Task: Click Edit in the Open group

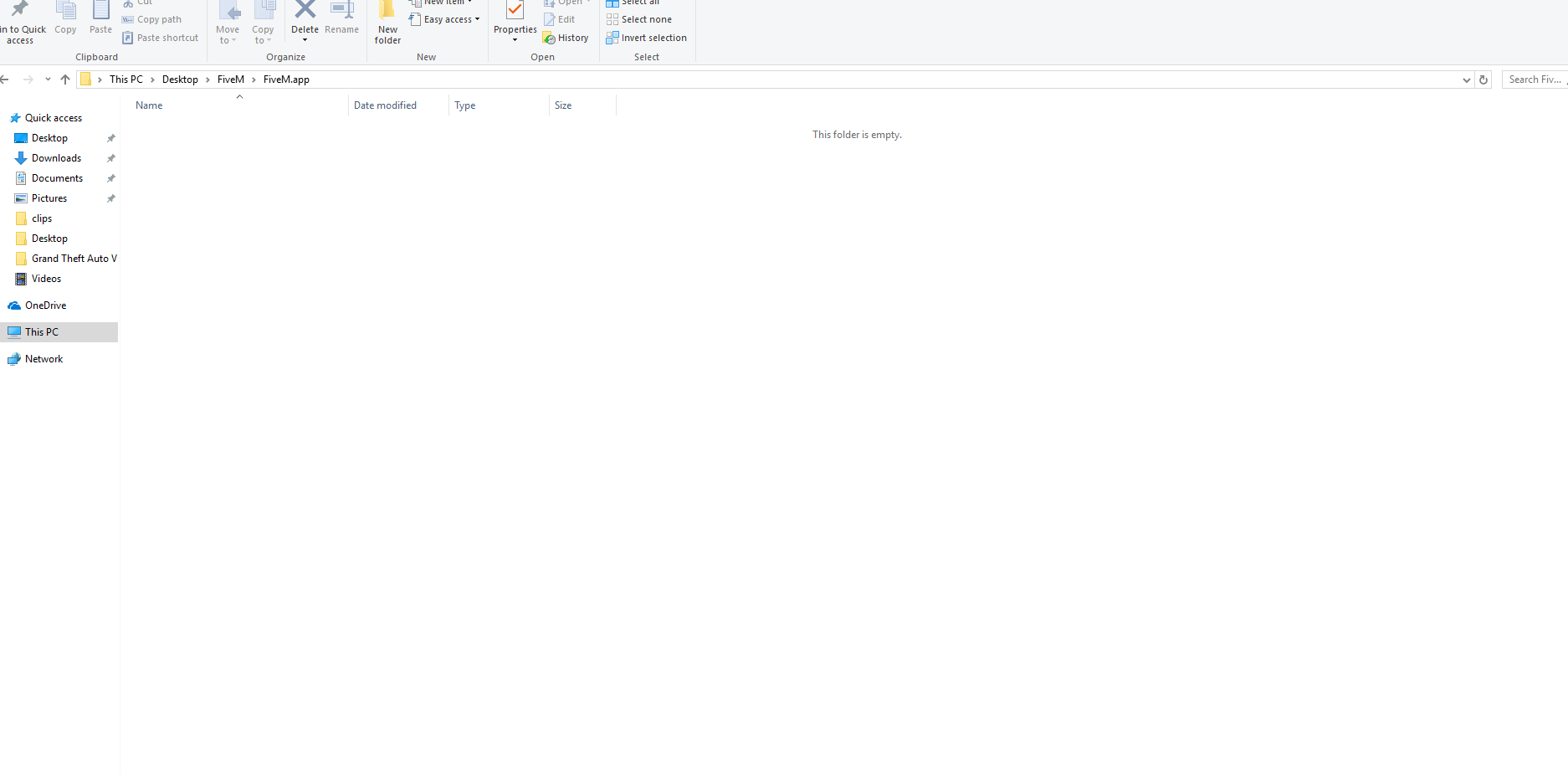Action: click(x=560, y=19)
